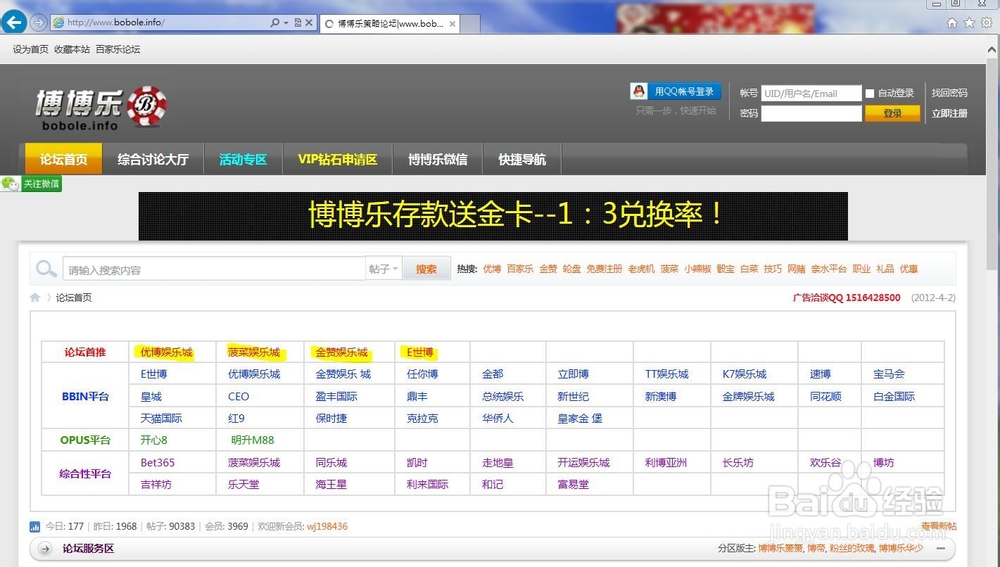Image resolution: width=1000 pixels, height=567 pixels.
Task: Focus the 密码 password field
Action: (811, 114)
